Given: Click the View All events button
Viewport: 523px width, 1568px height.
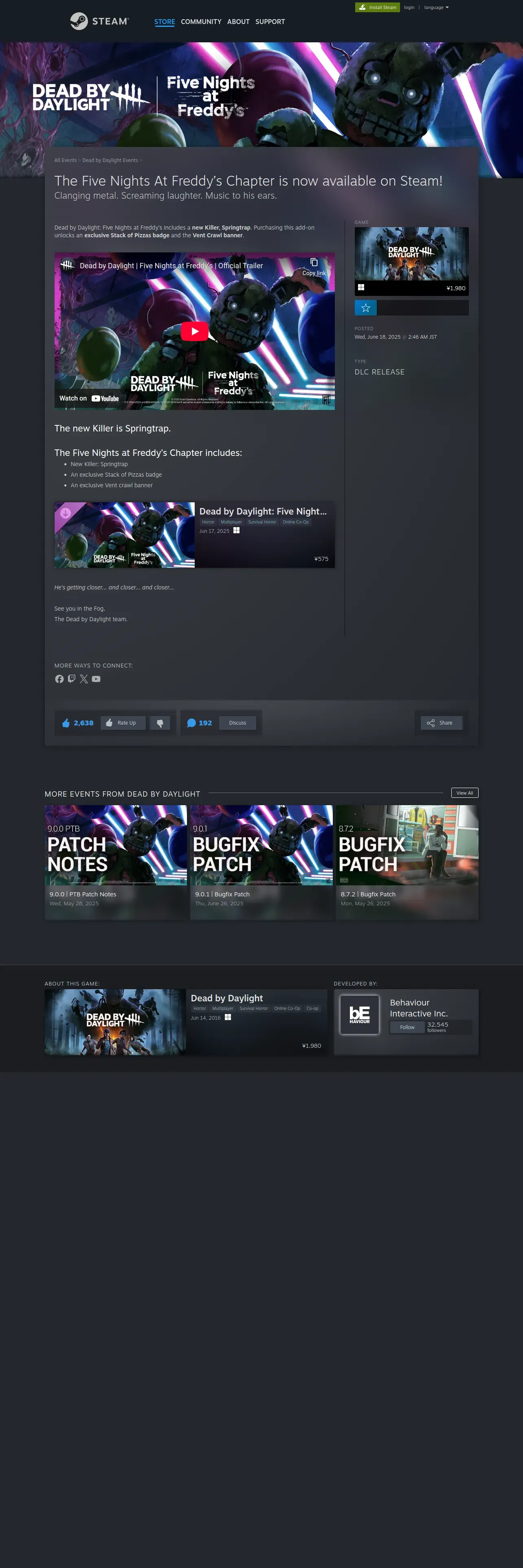Looking at the screenshot, I should [465, 793].
